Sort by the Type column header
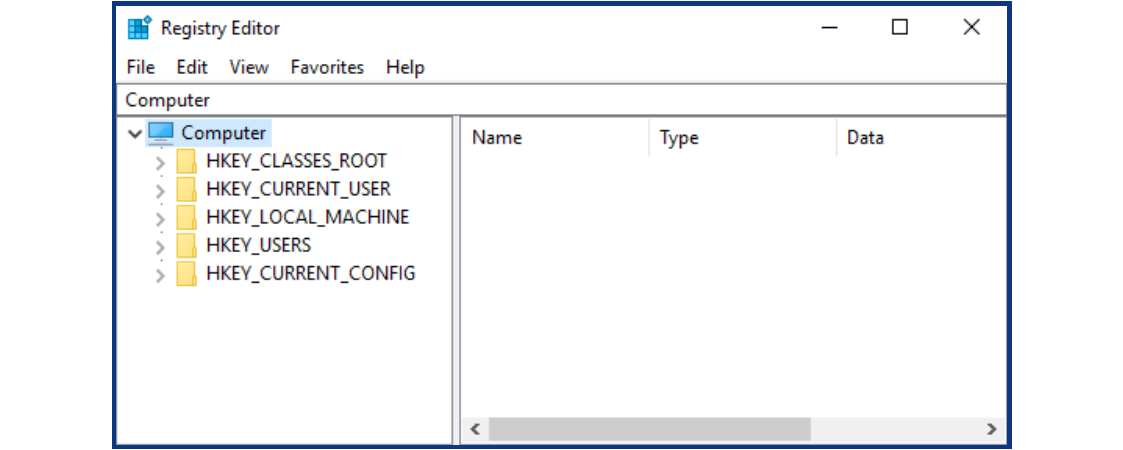This screenshot has height=450, width=1123. (x=743, y=138)
